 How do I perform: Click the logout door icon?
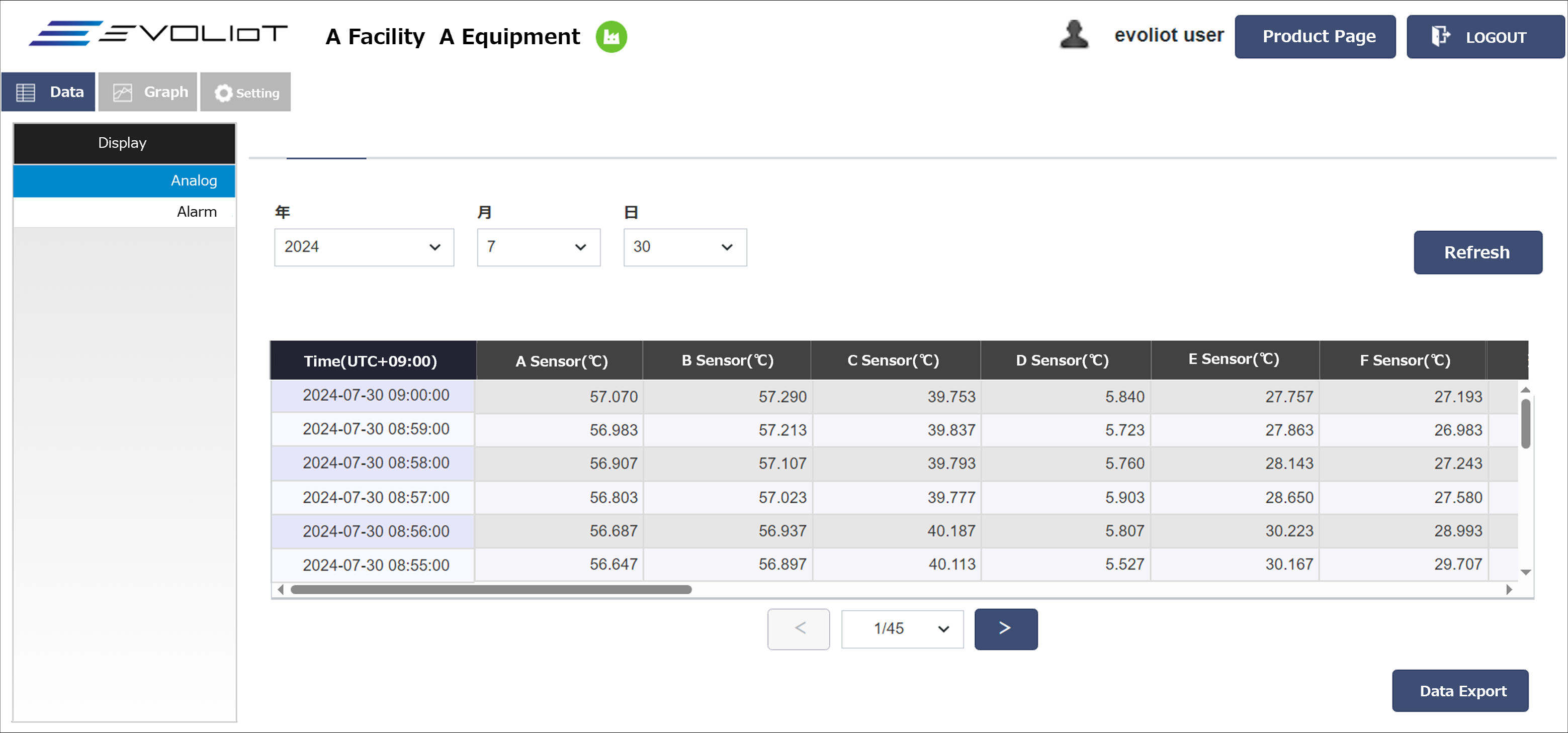pos(1440,37)
